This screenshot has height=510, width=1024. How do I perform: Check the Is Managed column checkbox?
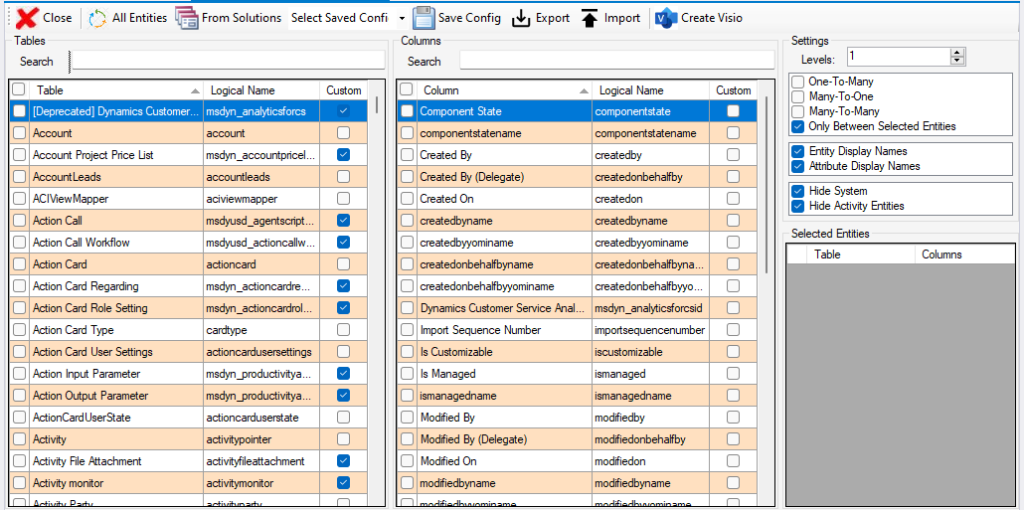pos(407,374)
